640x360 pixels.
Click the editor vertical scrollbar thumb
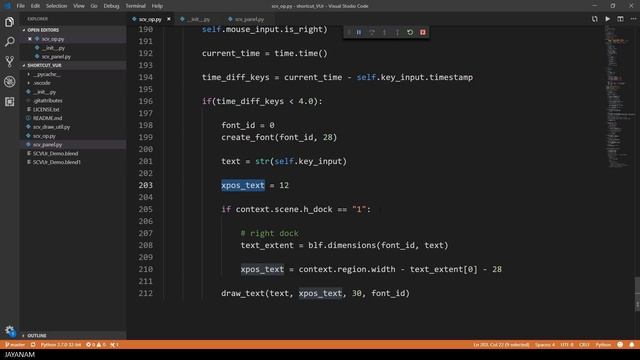pos(637,294)
